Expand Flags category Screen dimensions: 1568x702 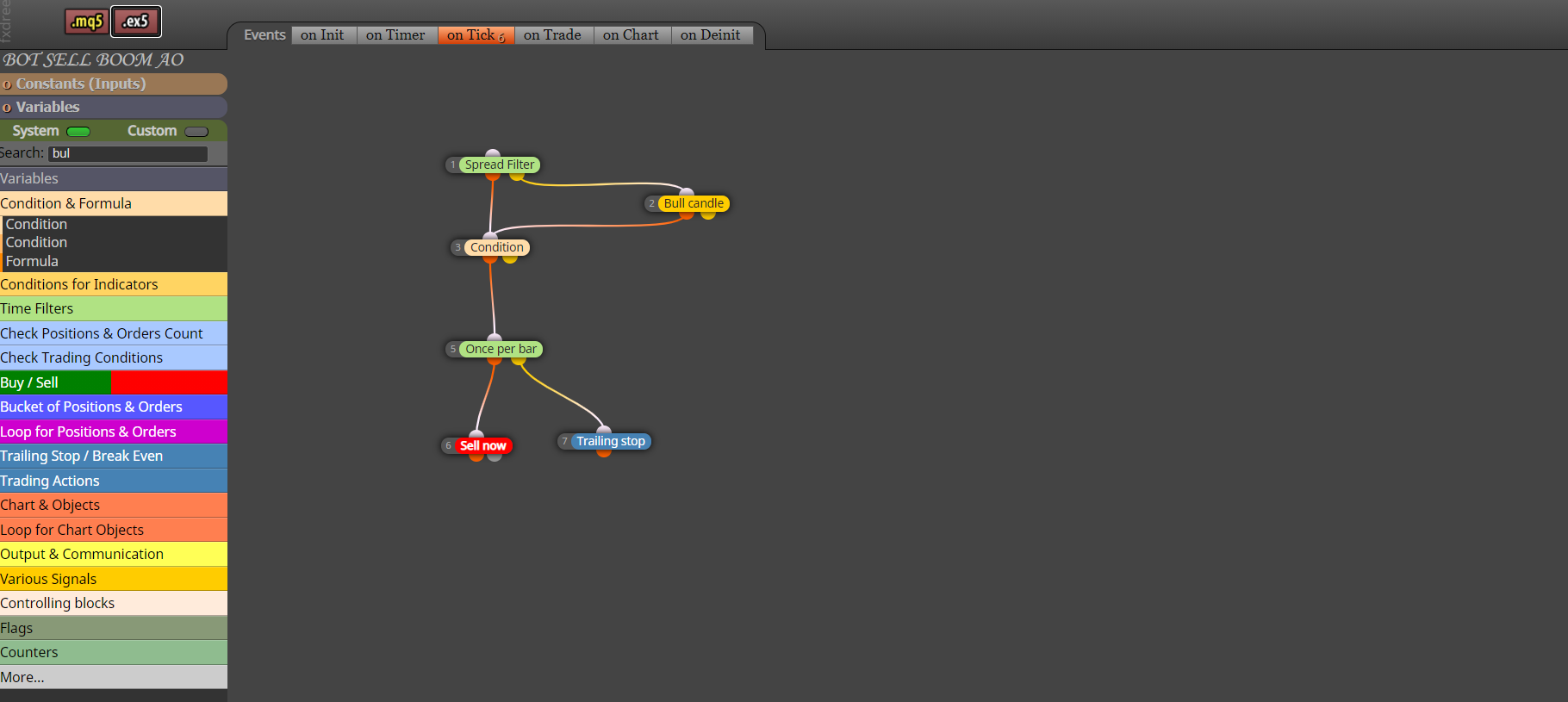click(114, 628)
